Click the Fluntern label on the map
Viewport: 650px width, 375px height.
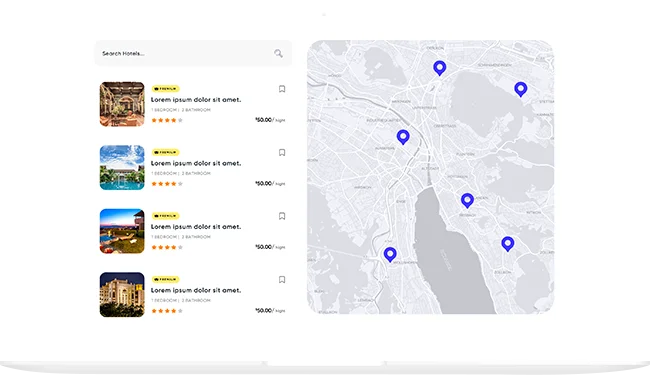click(465, 154)
